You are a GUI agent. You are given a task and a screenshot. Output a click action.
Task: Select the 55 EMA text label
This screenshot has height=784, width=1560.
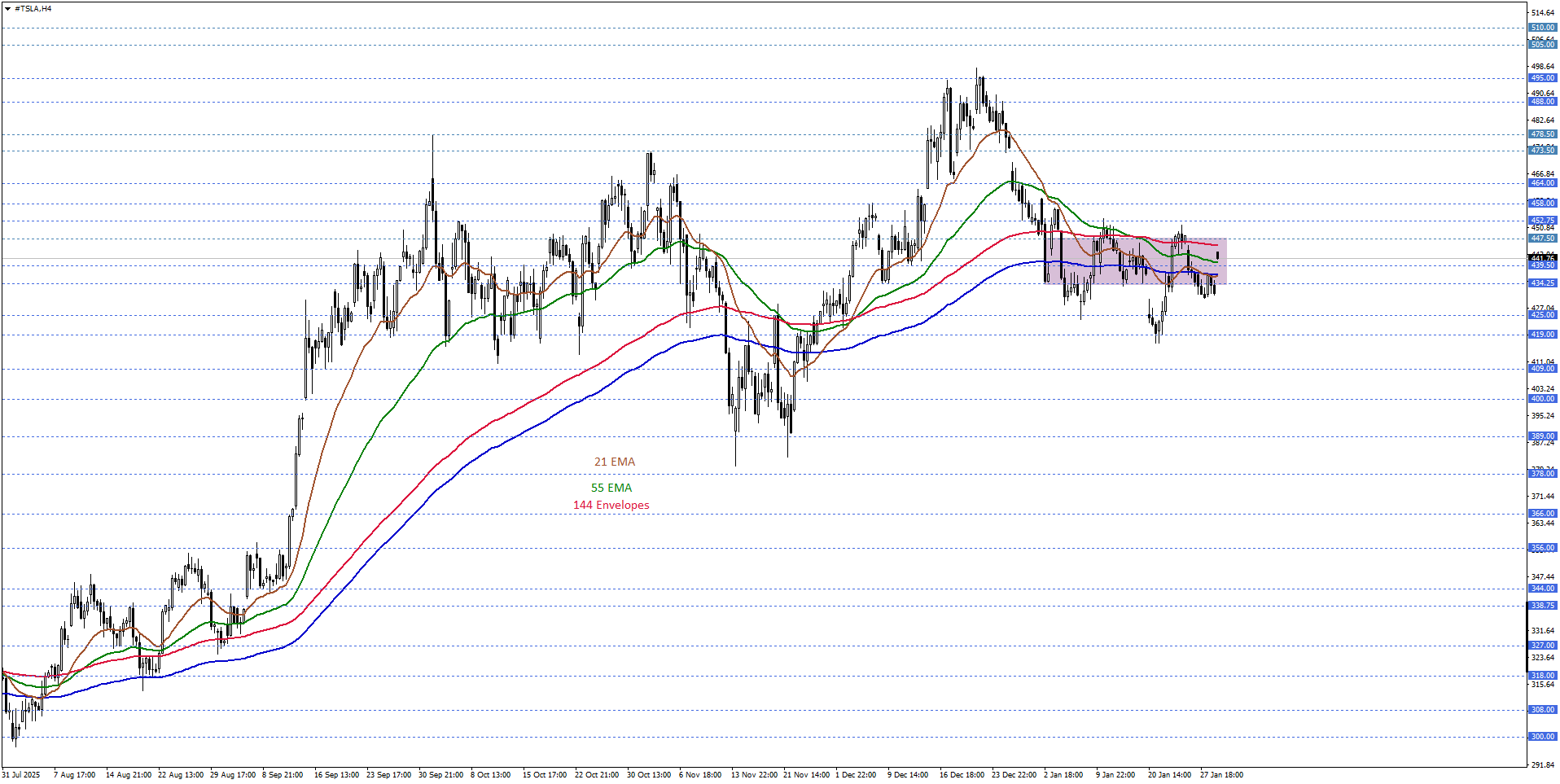[611, 488]
